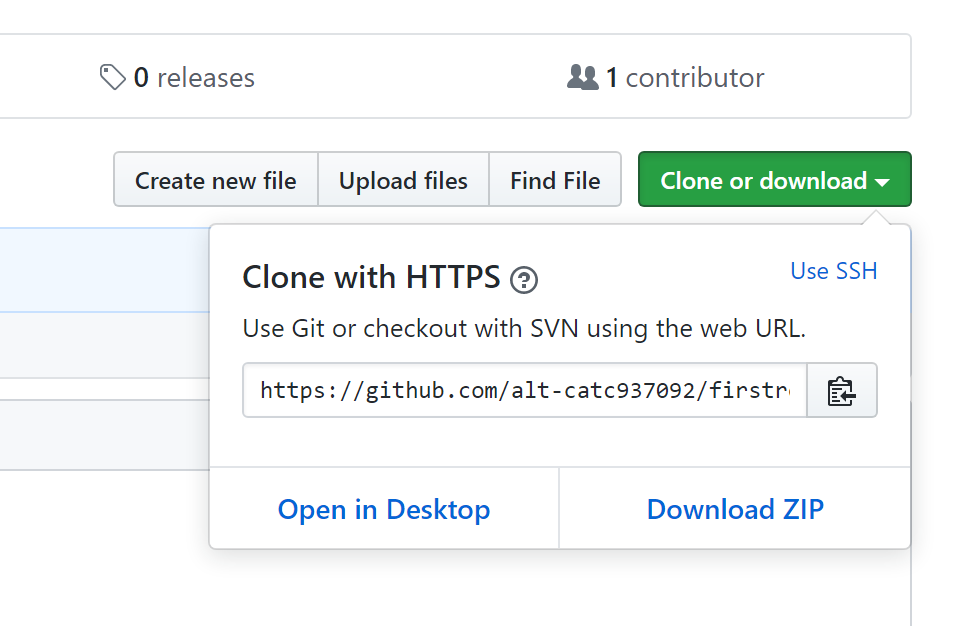The height and width of the screenshot is (626, 966).
Task: Click the releases tag icon
Action: point(113,77)
